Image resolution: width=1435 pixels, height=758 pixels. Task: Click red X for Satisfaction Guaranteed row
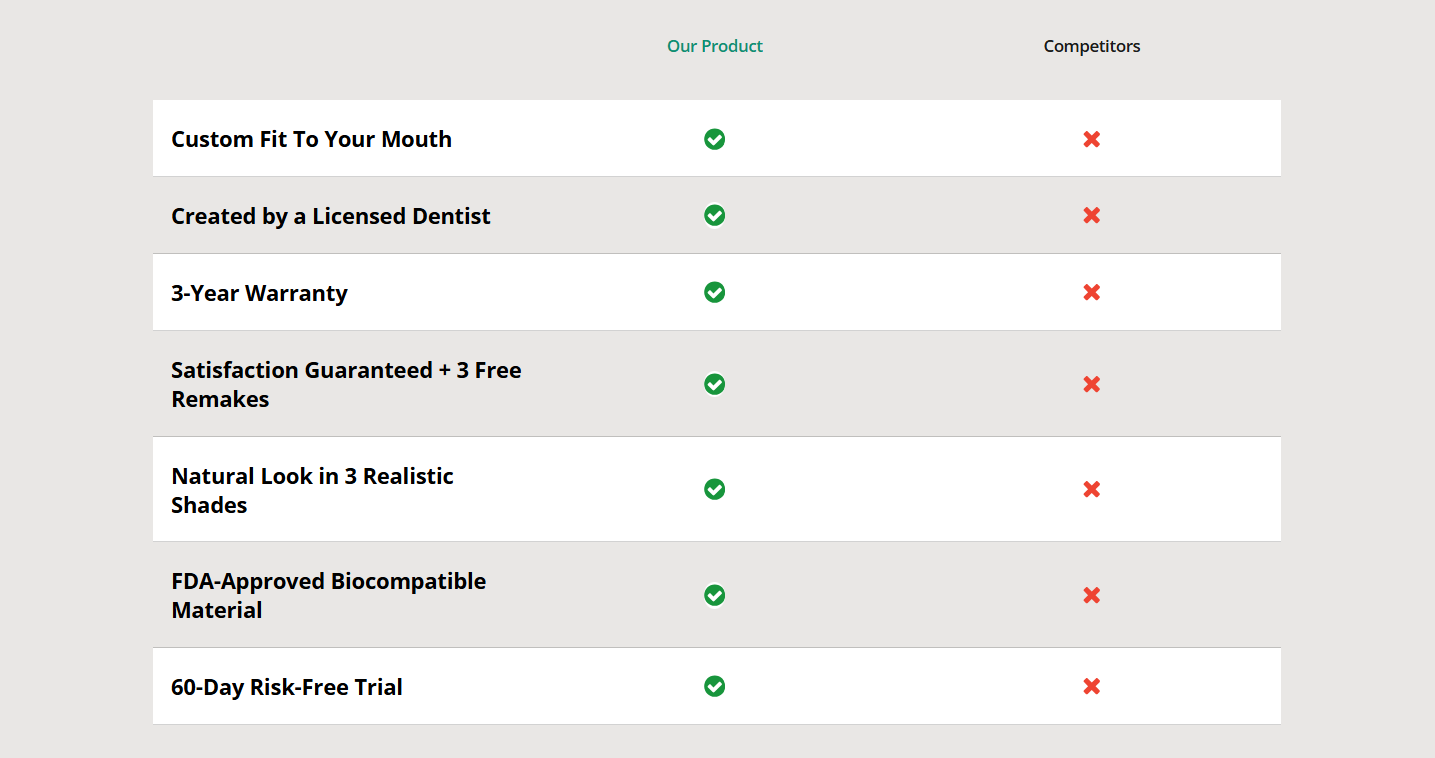[x=1091, y=384]
